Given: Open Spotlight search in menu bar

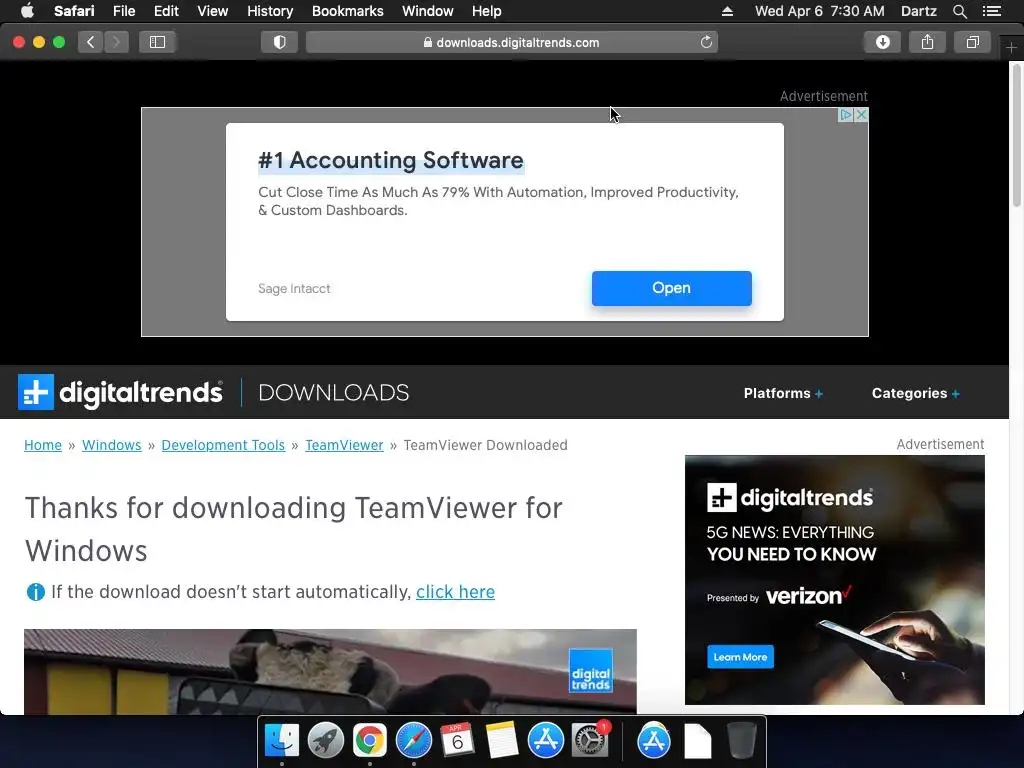Looking at the screenshot, I should click(x=959, y=11).
